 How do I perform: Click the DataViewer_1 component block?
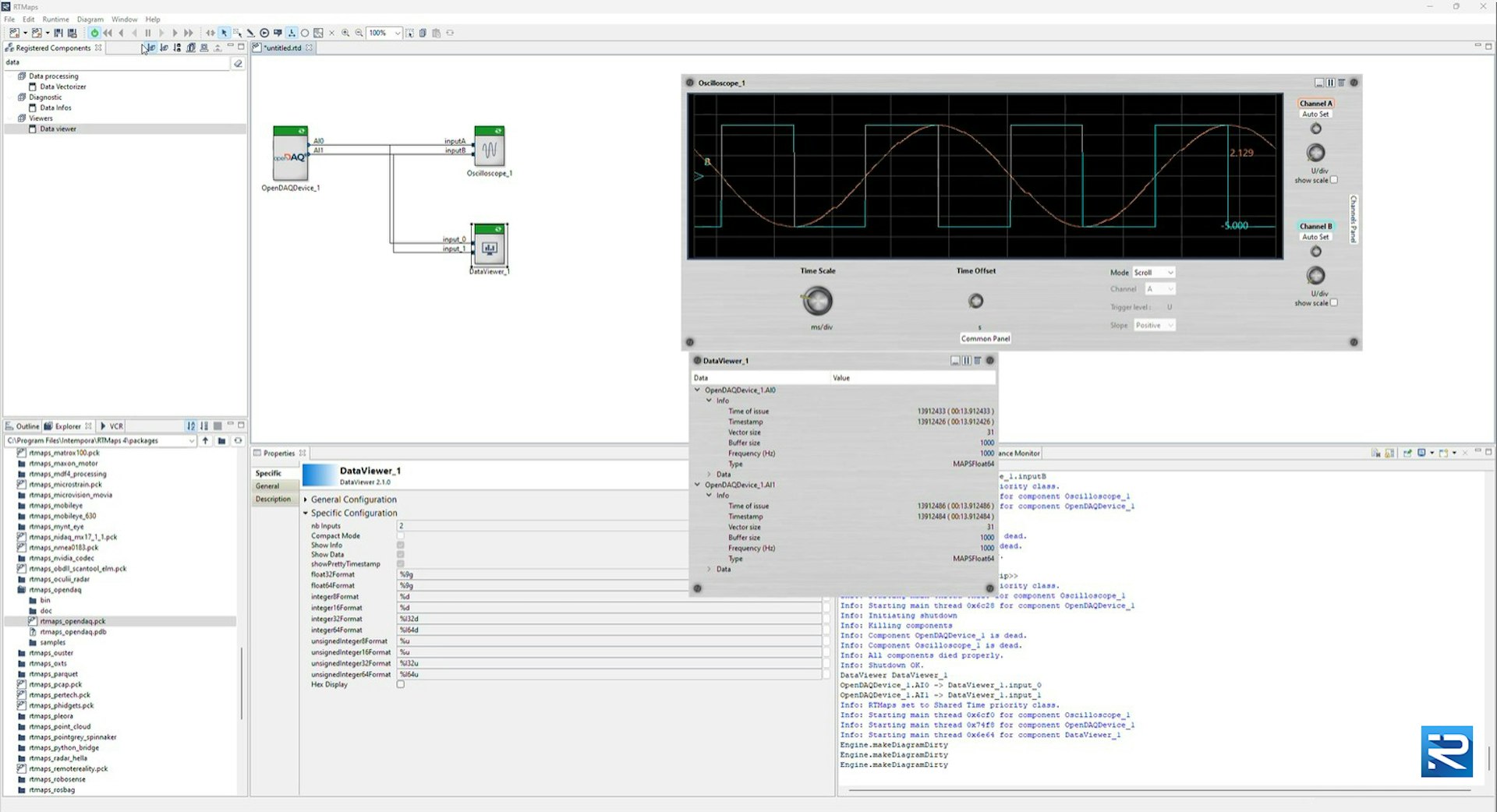pos(490,246)
